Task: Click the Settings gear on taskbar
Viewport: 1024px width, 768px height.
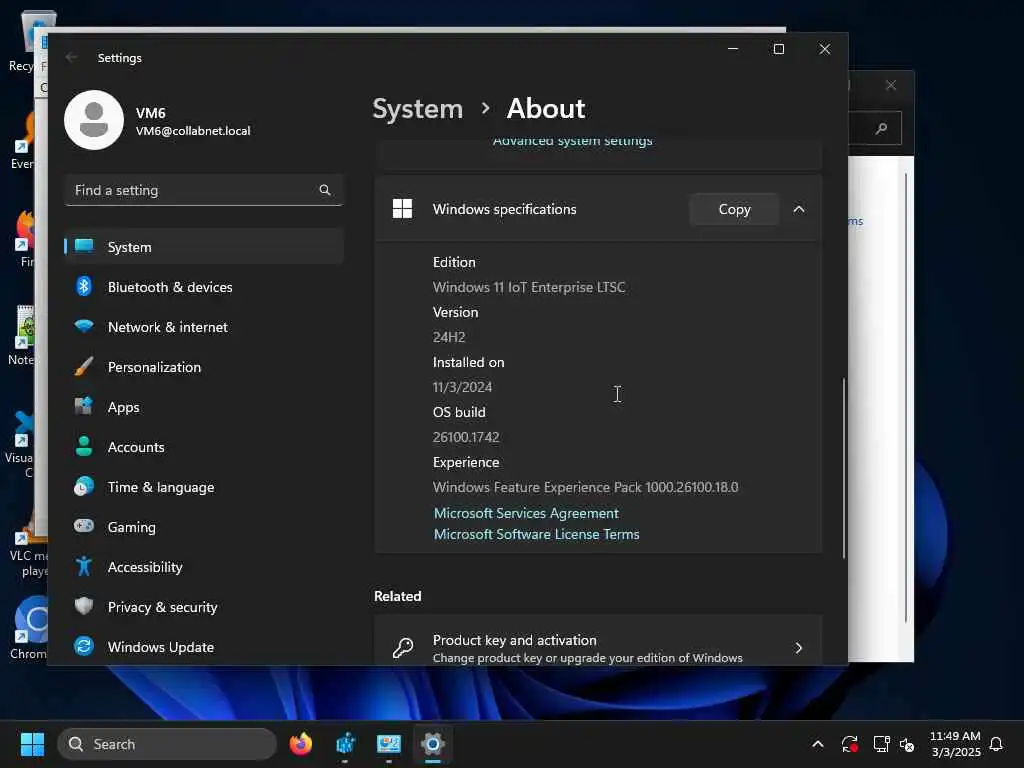Action: (432, 744)
